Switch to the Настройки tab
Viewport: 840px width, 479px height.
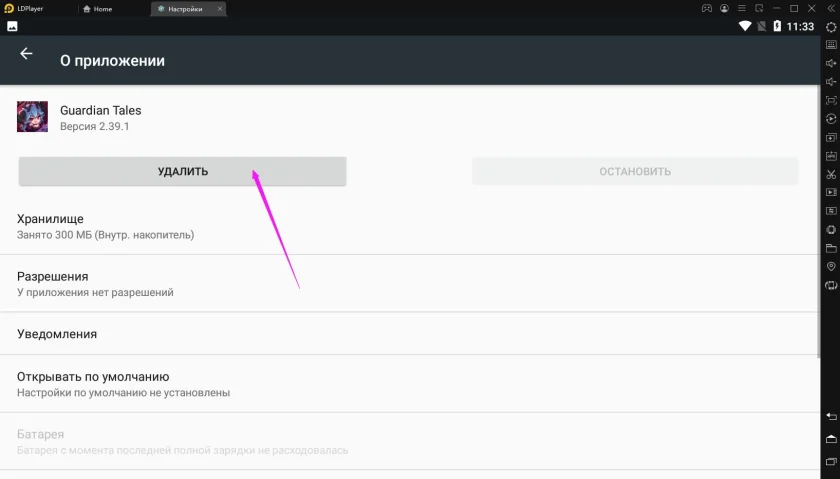click(x=185, y=9)
